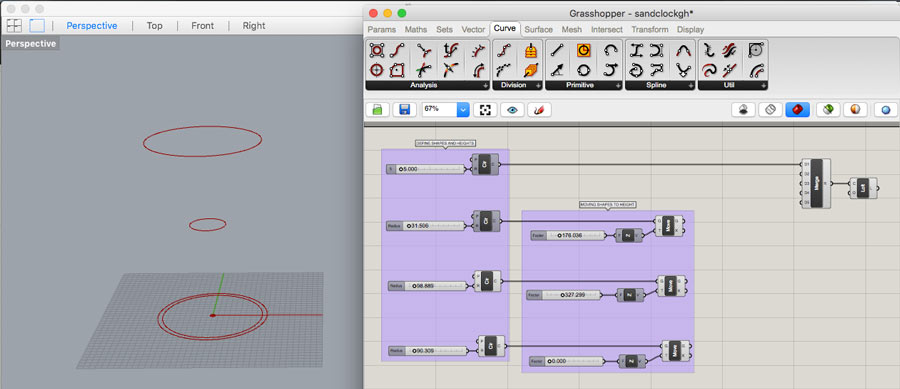Click the Factor slider showing 176.036

[568, 235]
